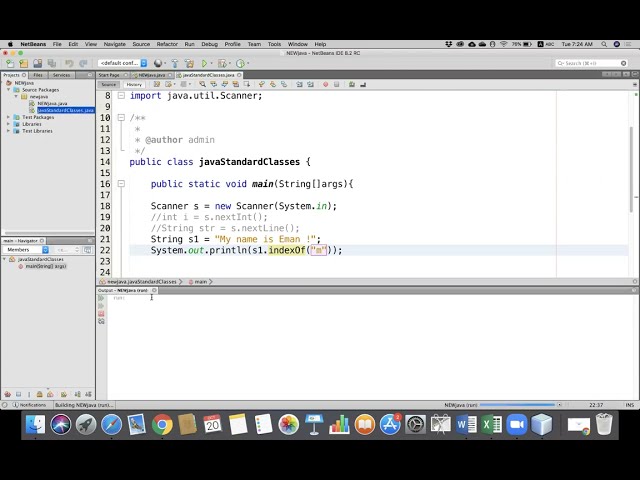
Task: Open the configuration dropdown '<default conf...'
Action: click(122, 63)
